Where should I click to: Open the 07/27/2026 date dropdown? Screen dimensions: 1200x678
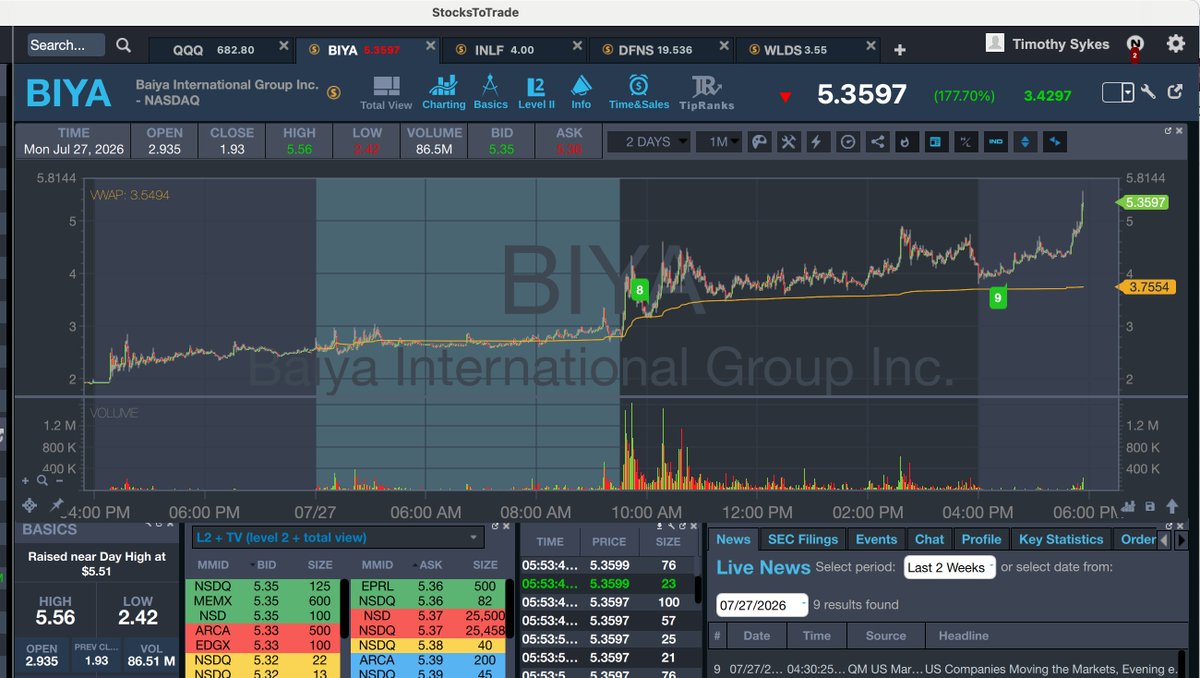[762, 605]
